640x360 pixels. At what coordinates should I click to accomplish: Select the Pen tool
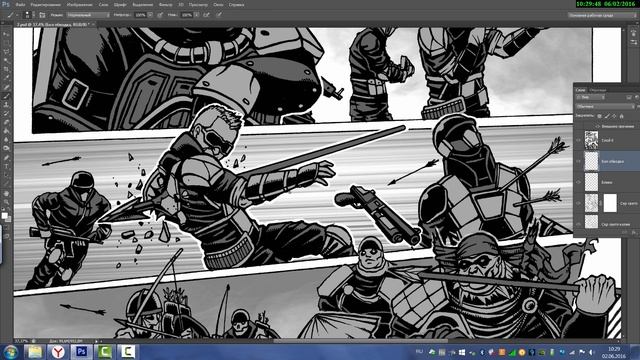pyautogui.click(x=7, y=158)
